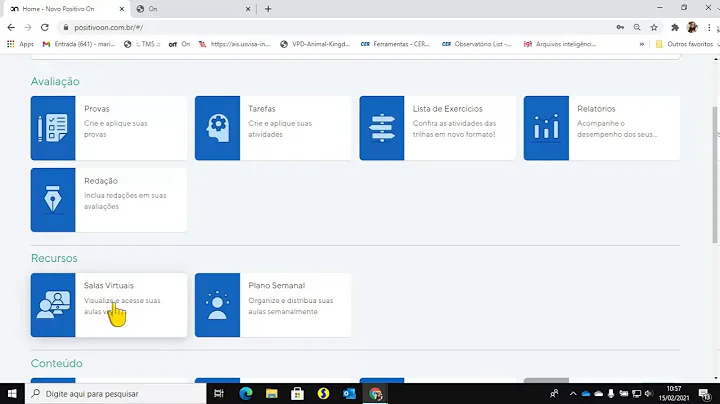Switch to the second 'On' tab
Image resolution: width=720 pixels, height=404 pixels.
tap(193, 9)
